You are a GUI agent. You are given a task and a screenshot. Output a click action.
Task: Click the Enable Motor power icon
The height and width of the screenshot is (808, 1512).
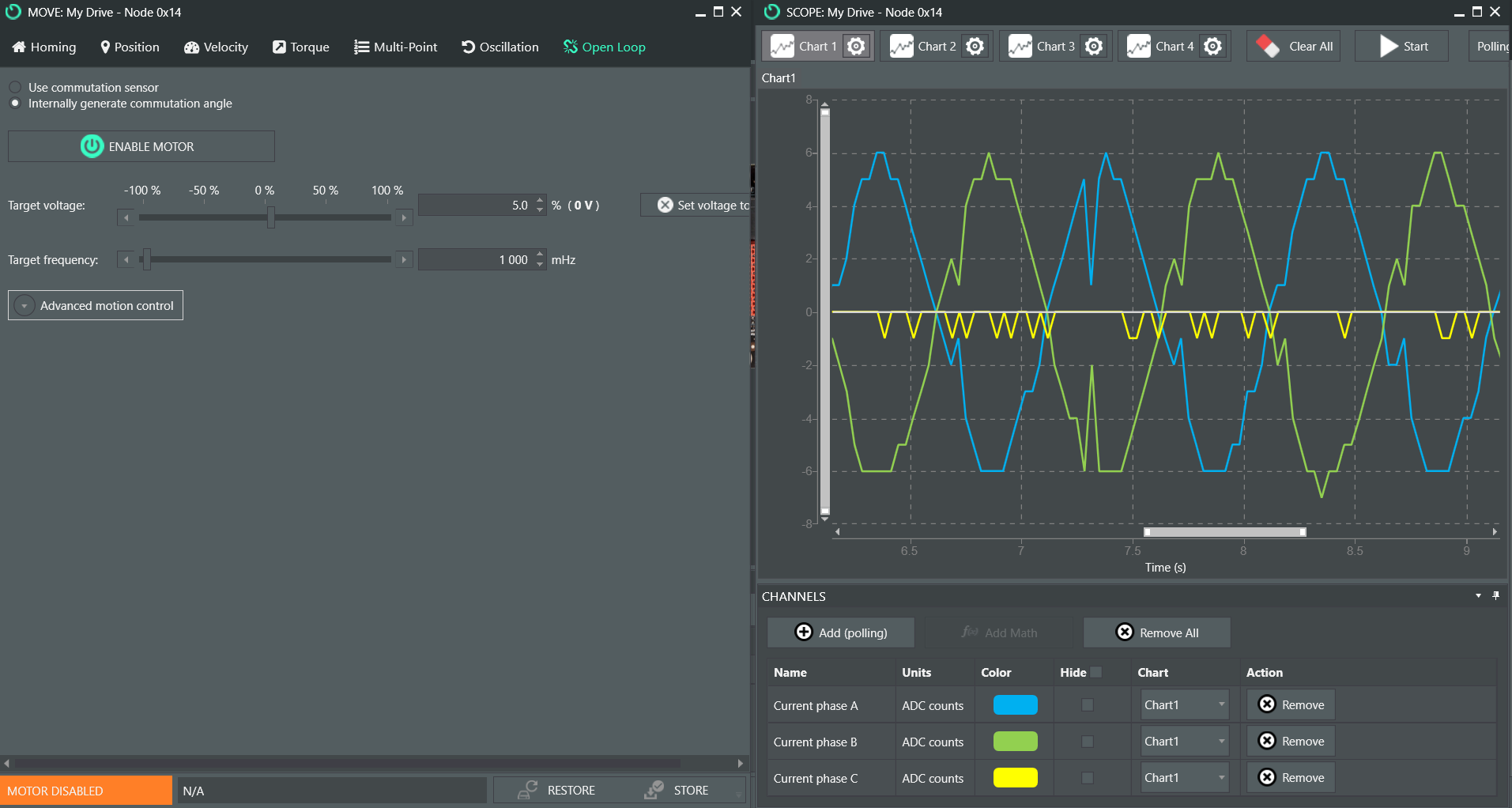(92, 146)
